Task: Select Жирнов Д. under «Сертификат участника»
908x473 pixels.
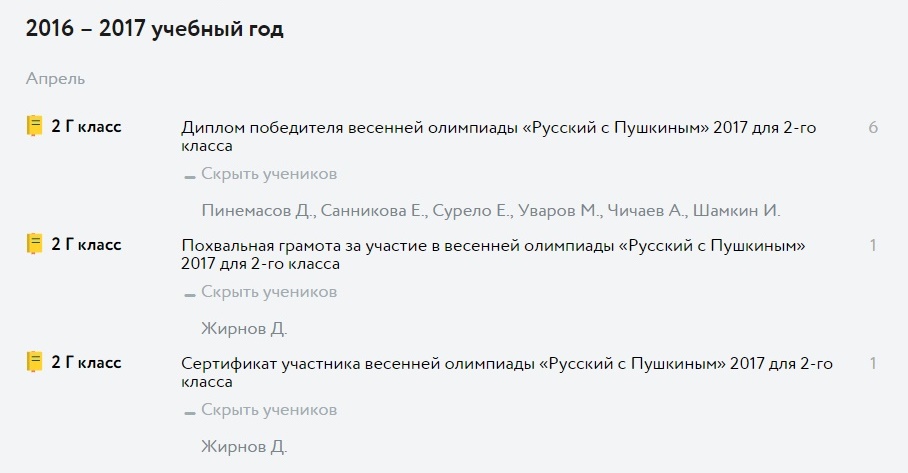Action: click(x=244, y=447)
